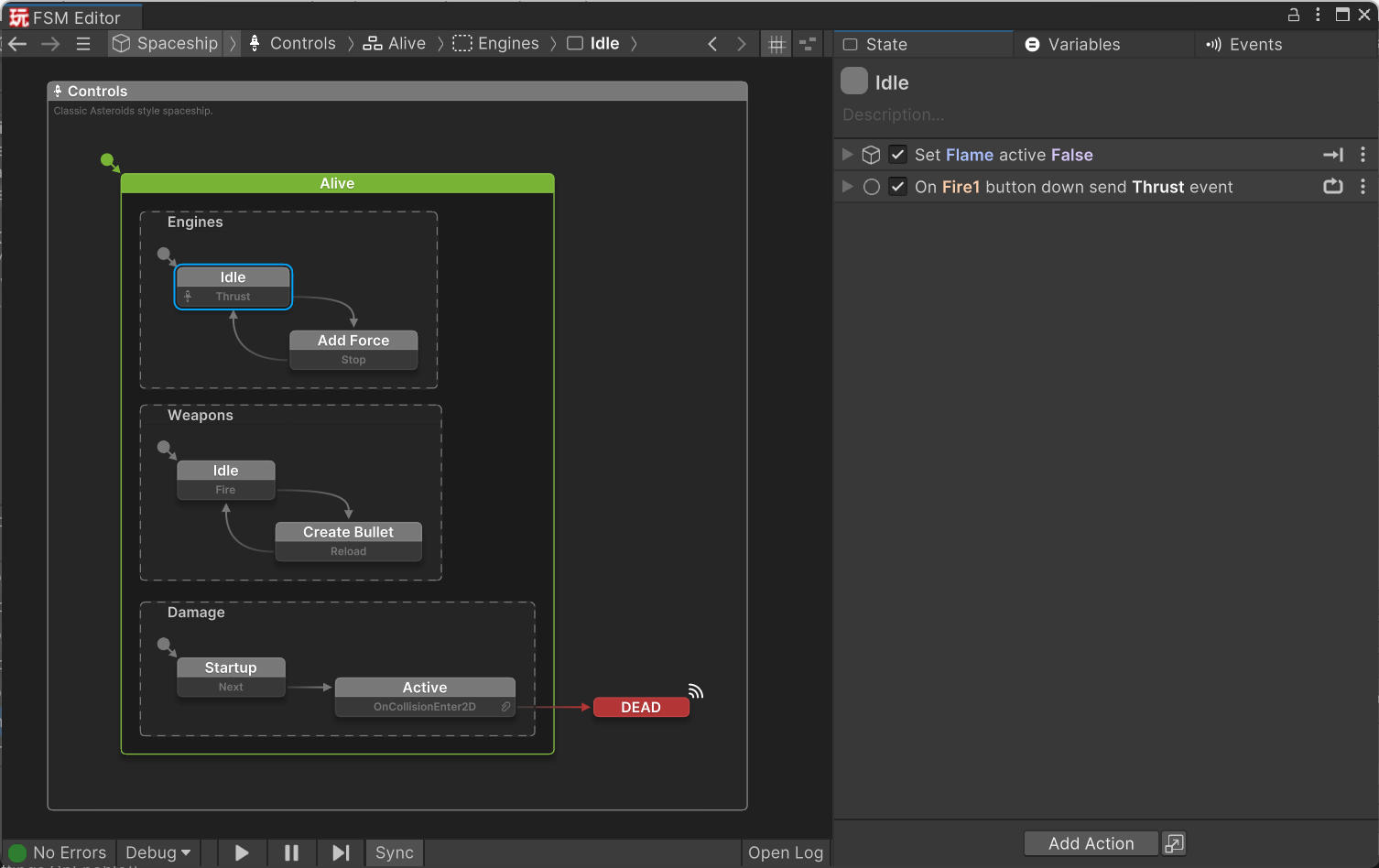Expand the Set Flame active False action

(x=847, y=154)
